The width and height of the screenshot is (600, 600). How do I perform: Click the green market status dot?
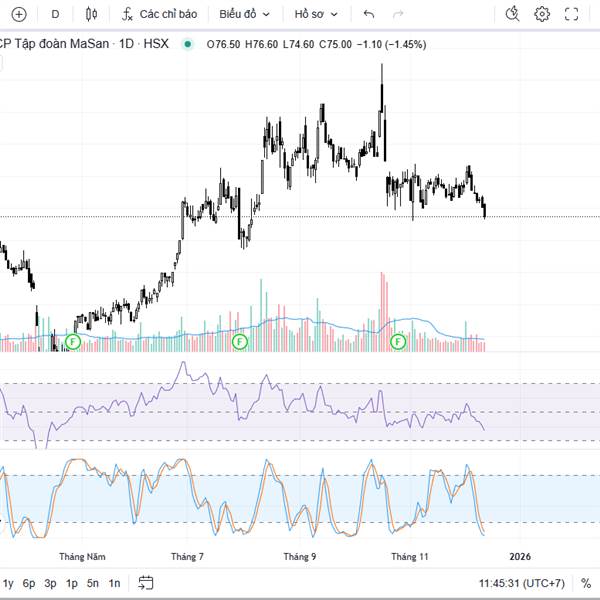coord(187,44)
